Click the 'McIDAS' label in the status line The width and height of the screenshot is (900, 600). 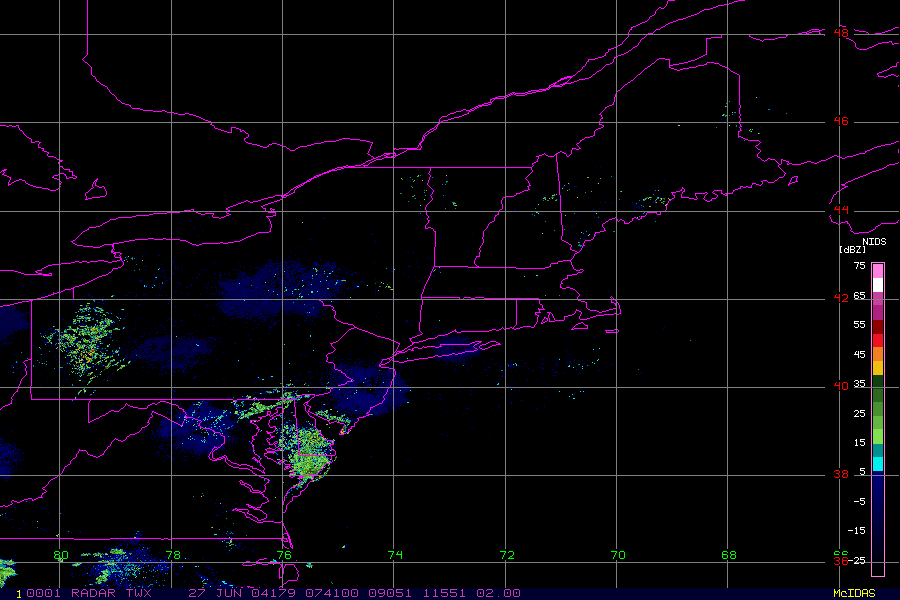point(854,593)
